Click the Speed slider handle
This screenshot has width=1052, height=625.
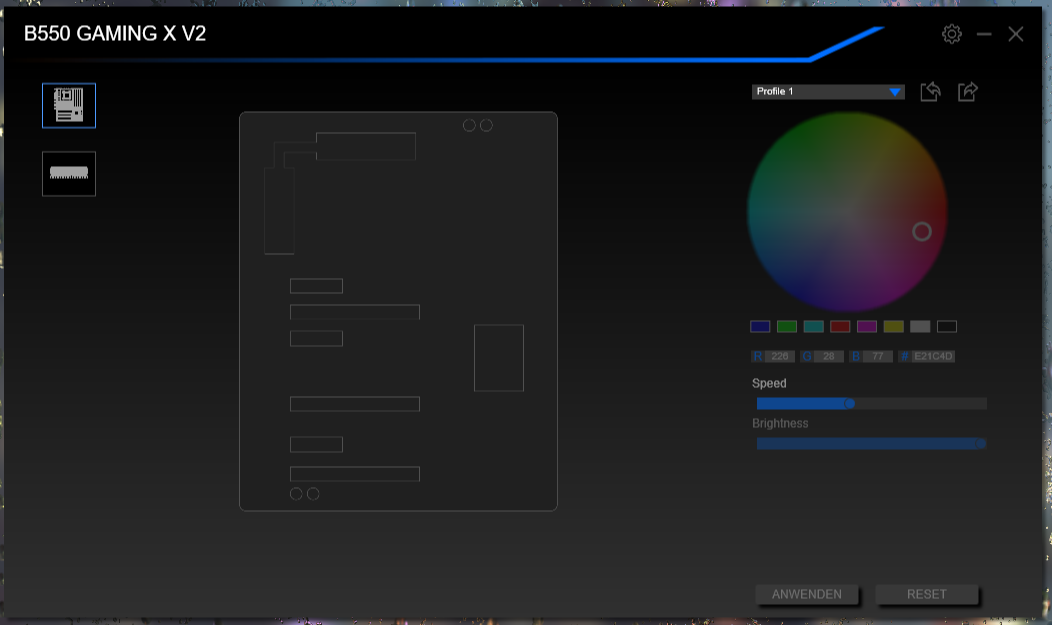(x=849, y=404)
